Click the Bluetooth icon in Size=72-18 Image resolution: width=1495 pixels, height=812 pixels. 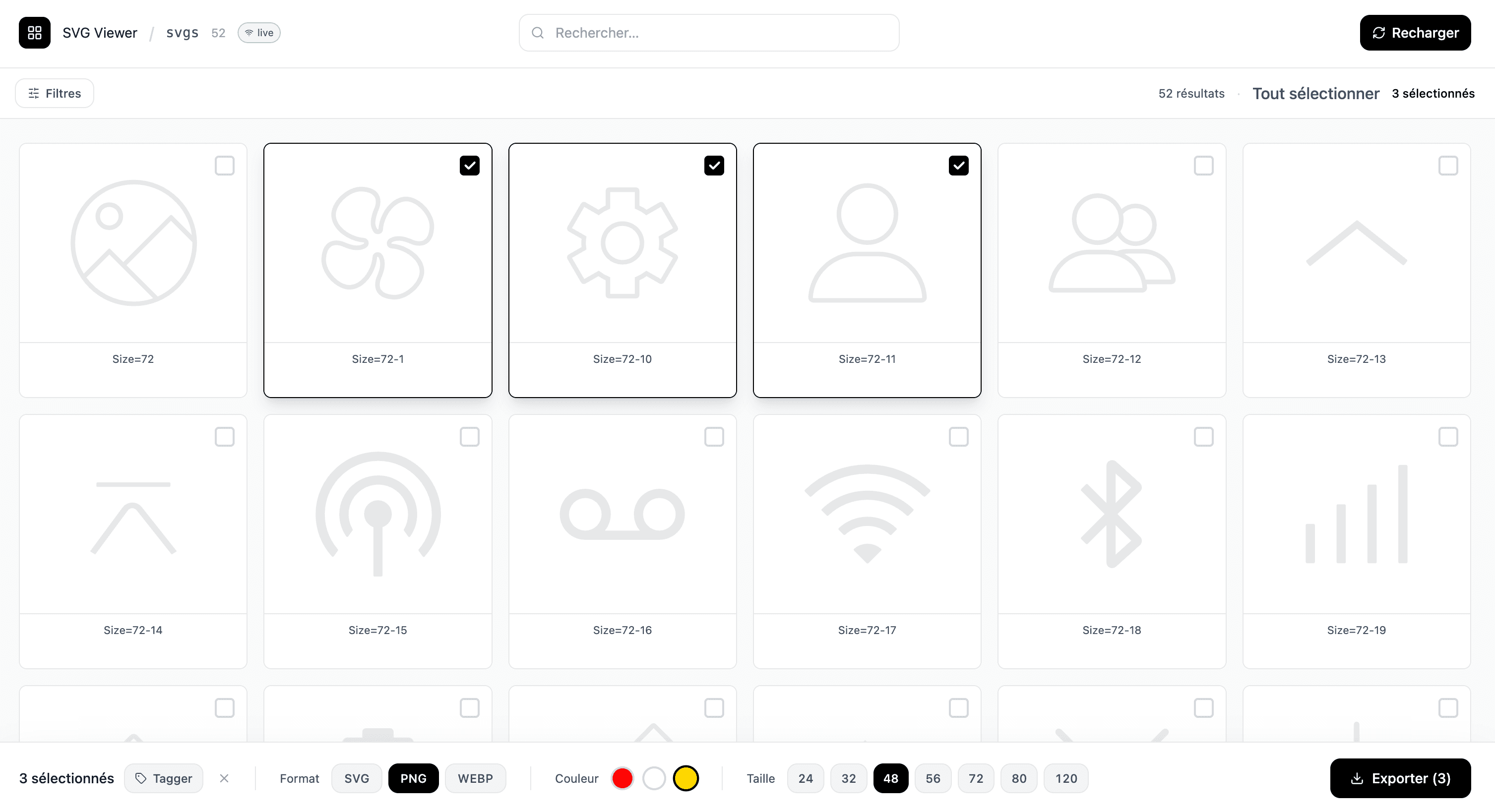pyautogui.click(x=1112, y=514)
